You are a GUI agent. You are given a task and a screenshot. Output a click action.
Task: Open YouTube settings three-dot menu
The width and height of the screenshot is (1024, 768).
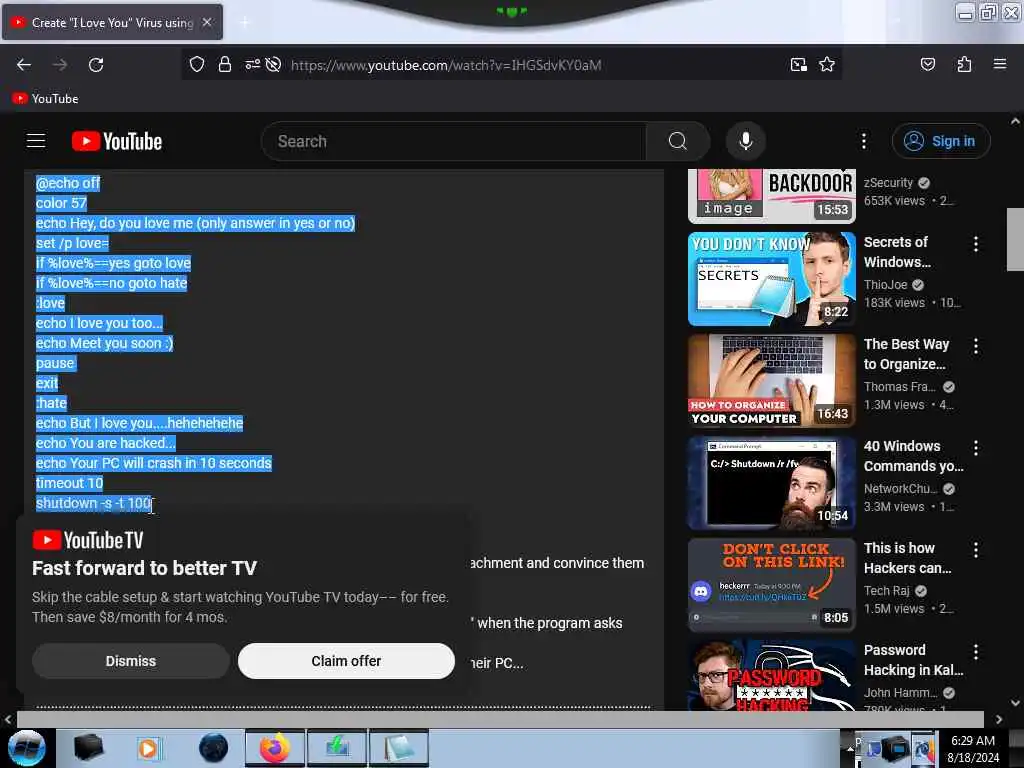point(863,141)
